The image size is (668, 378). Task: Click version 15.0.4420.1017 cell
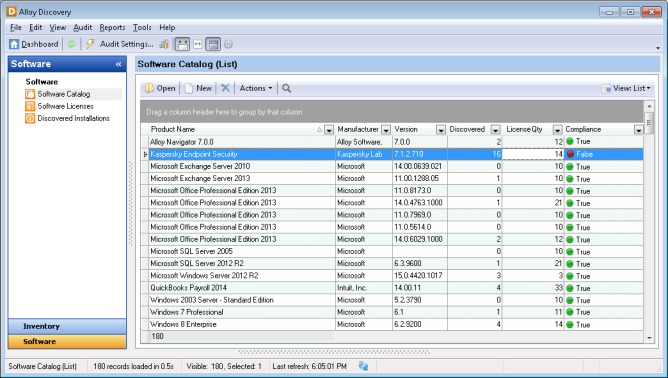pos(420,276)
